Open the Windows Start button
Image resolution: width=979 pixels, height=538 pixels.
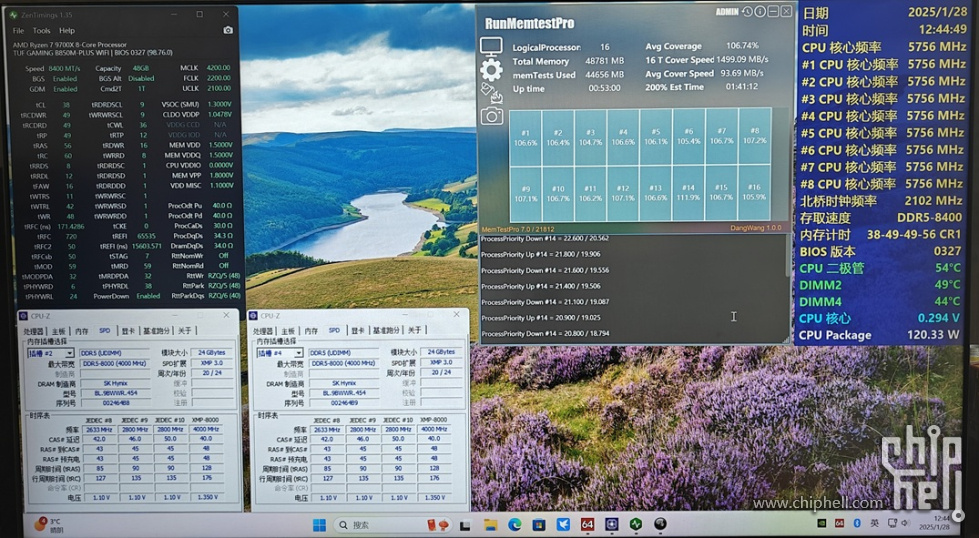(319, 524)
